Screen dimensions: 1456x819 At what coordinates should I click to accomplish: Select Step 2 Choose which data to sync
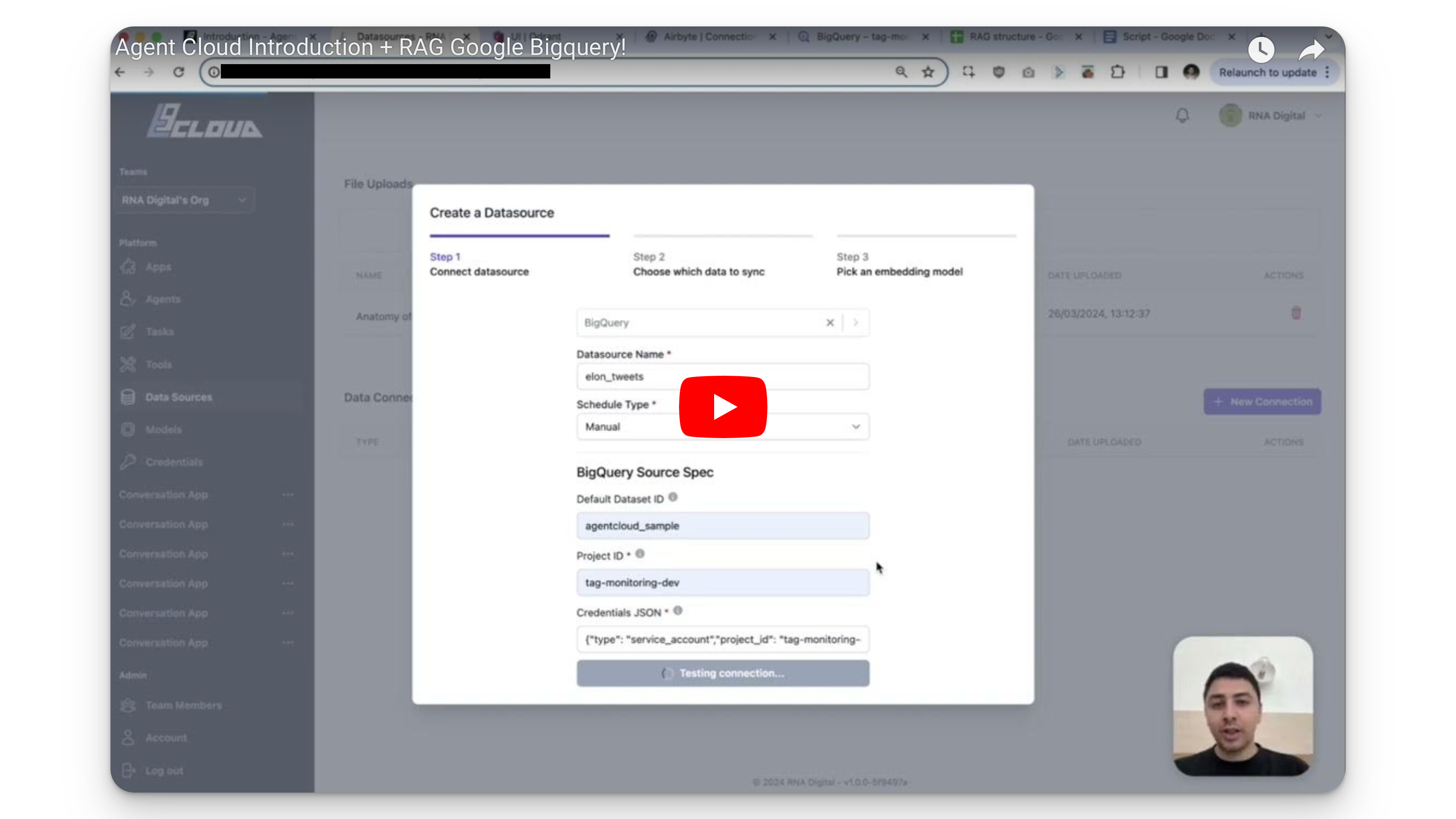coord(723,257)
